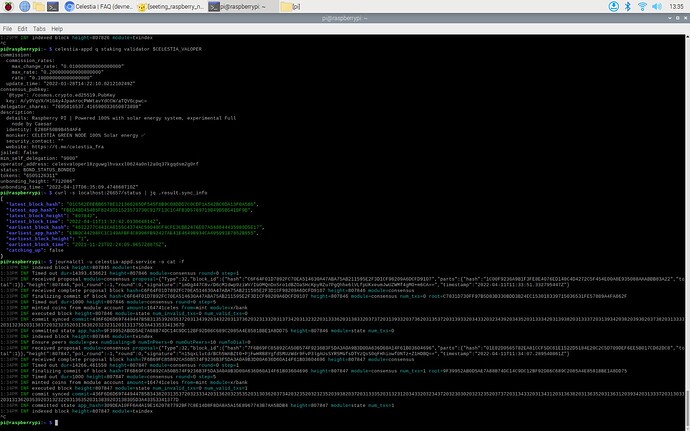Click the 'status: BOND_STATUS_BONDED' line
The width and height of the screenshot is (690, 431).
coord(37,169)
